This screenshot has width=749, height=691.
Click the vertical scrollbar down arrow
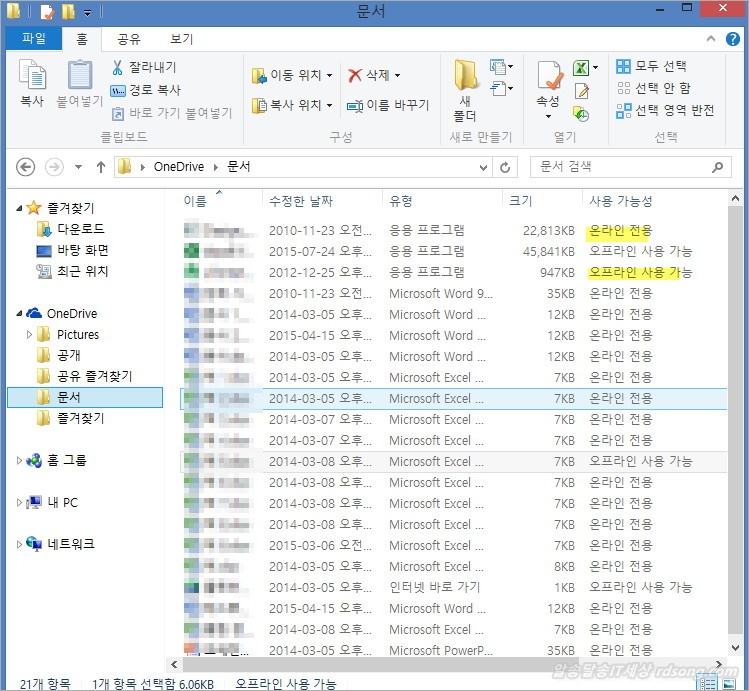click(736, 648)
